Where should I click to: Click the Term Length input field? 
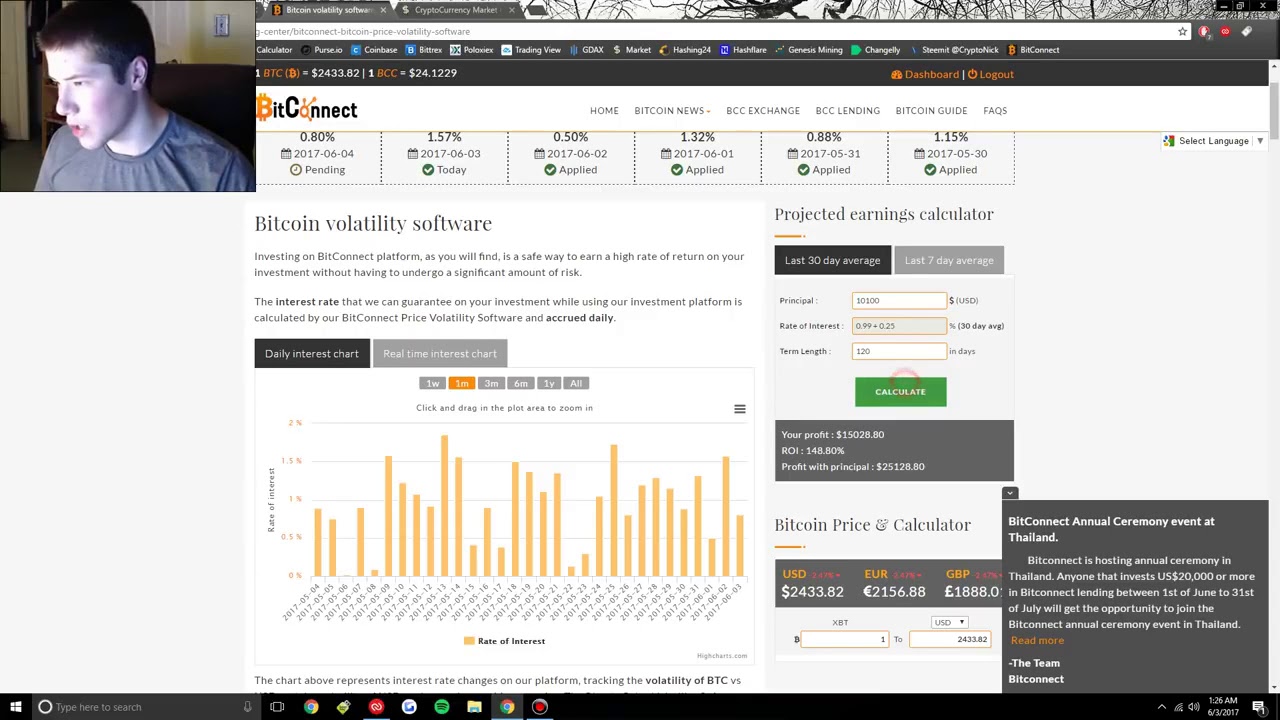899,351
